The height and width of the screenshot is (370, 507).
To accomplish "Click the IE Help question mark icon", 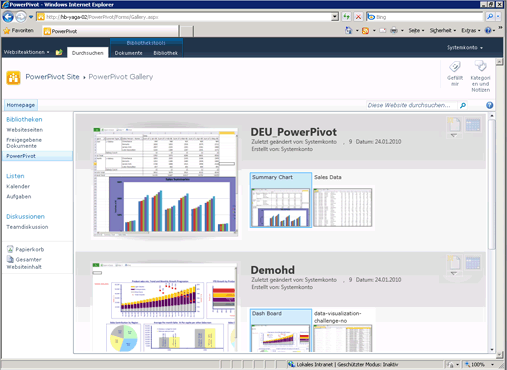I will click(488, 31).
